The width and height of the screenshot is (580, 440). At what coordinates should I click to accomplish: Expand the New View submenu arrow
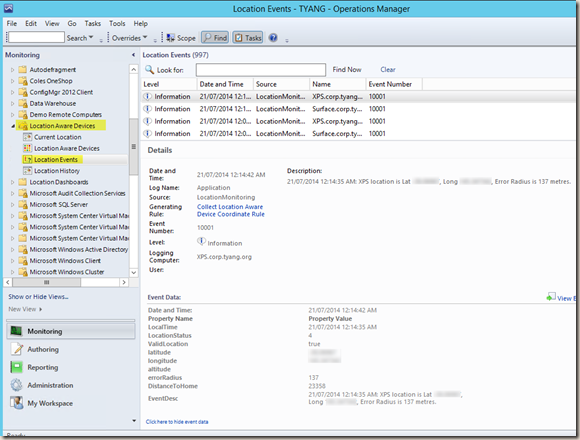(40, 309)
